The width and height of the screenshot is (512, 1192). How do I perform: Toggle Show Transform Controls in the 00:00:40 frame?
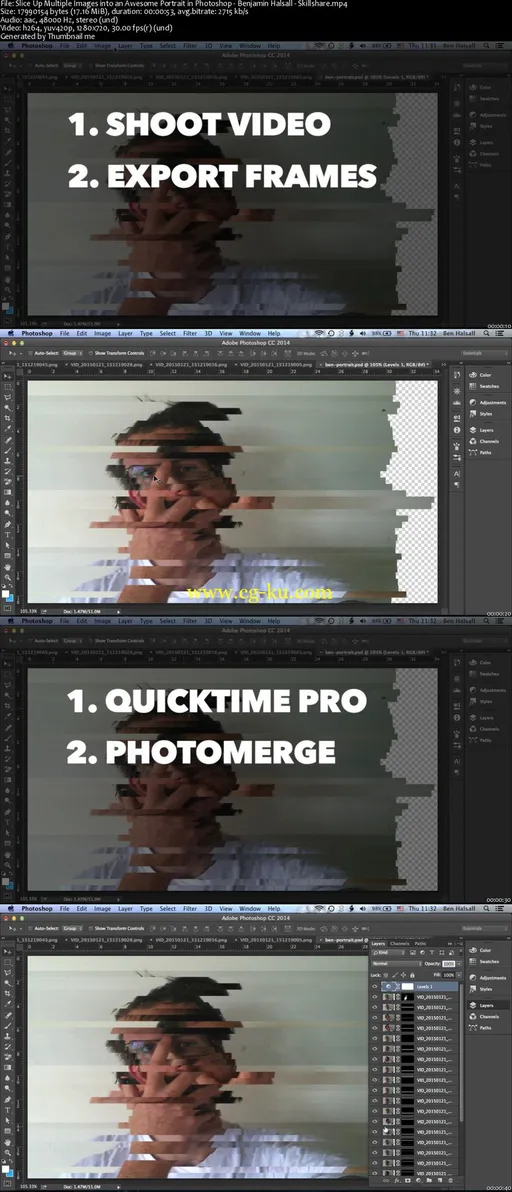point(90,928)
